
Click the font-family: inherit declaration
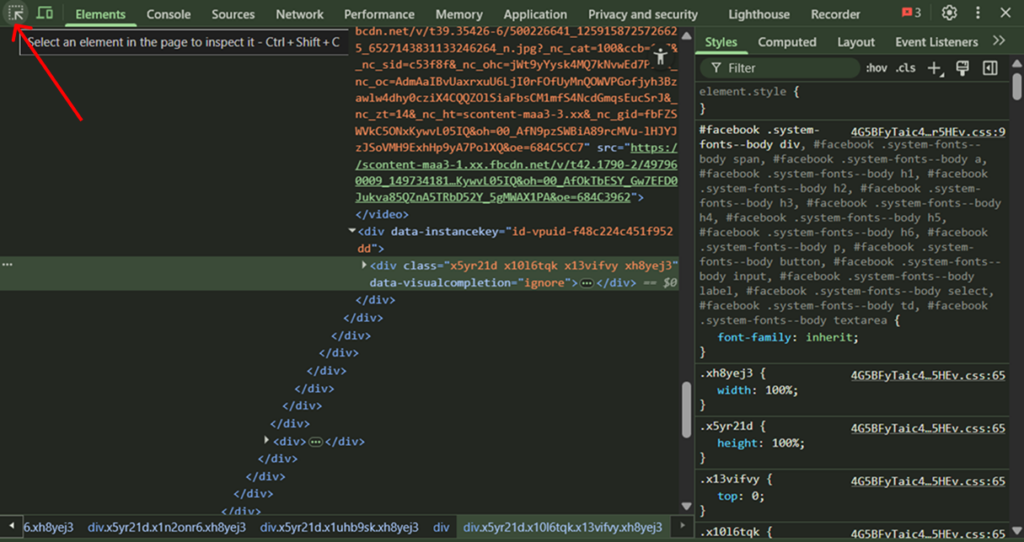click(x=788, y=338)
